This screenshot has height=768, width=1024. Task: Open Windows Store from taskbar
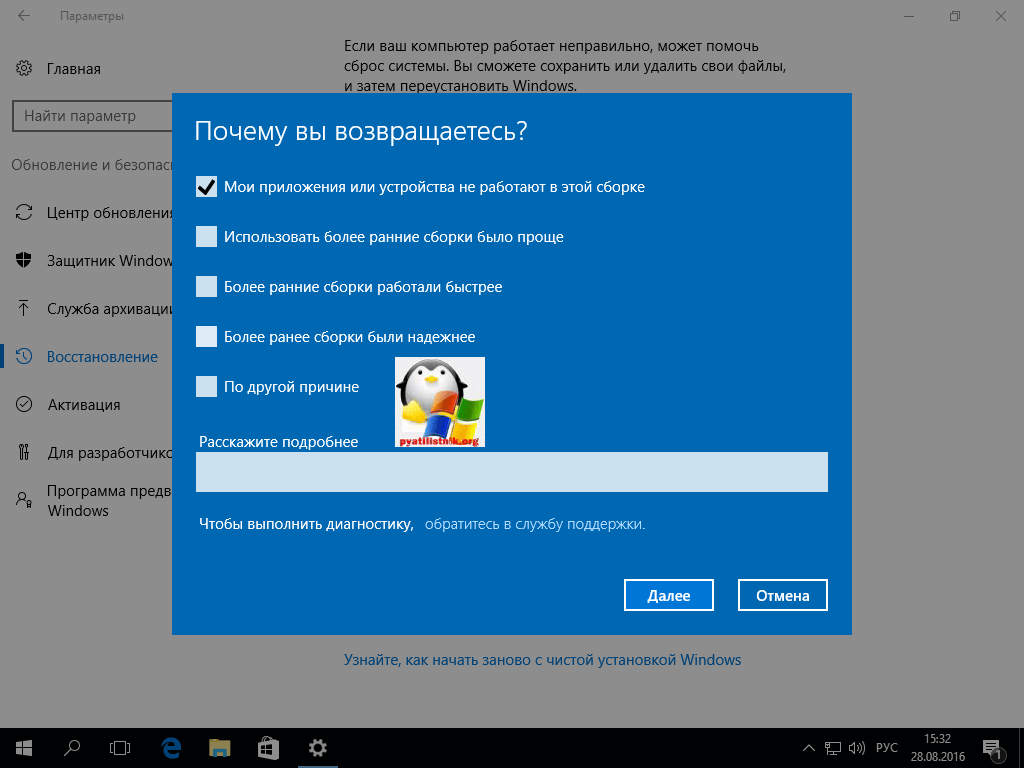[268, 748]
